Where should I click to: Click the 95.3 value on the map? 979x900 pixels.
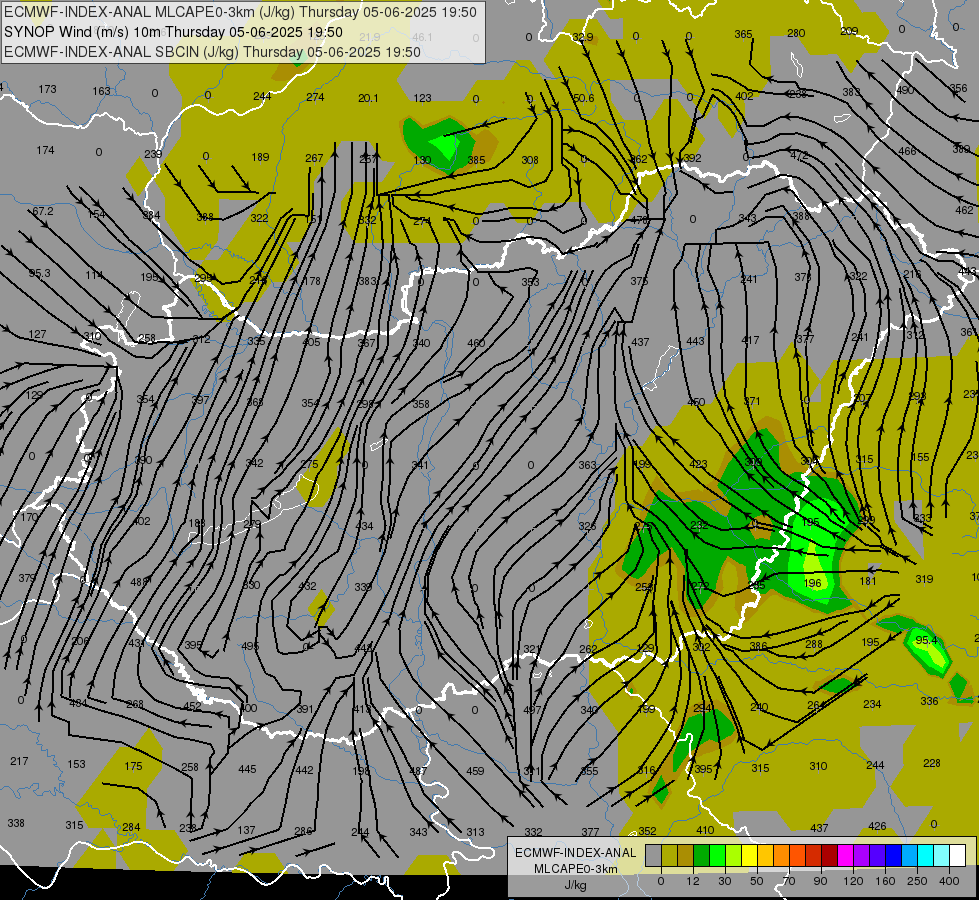click(x=39, y=273)
